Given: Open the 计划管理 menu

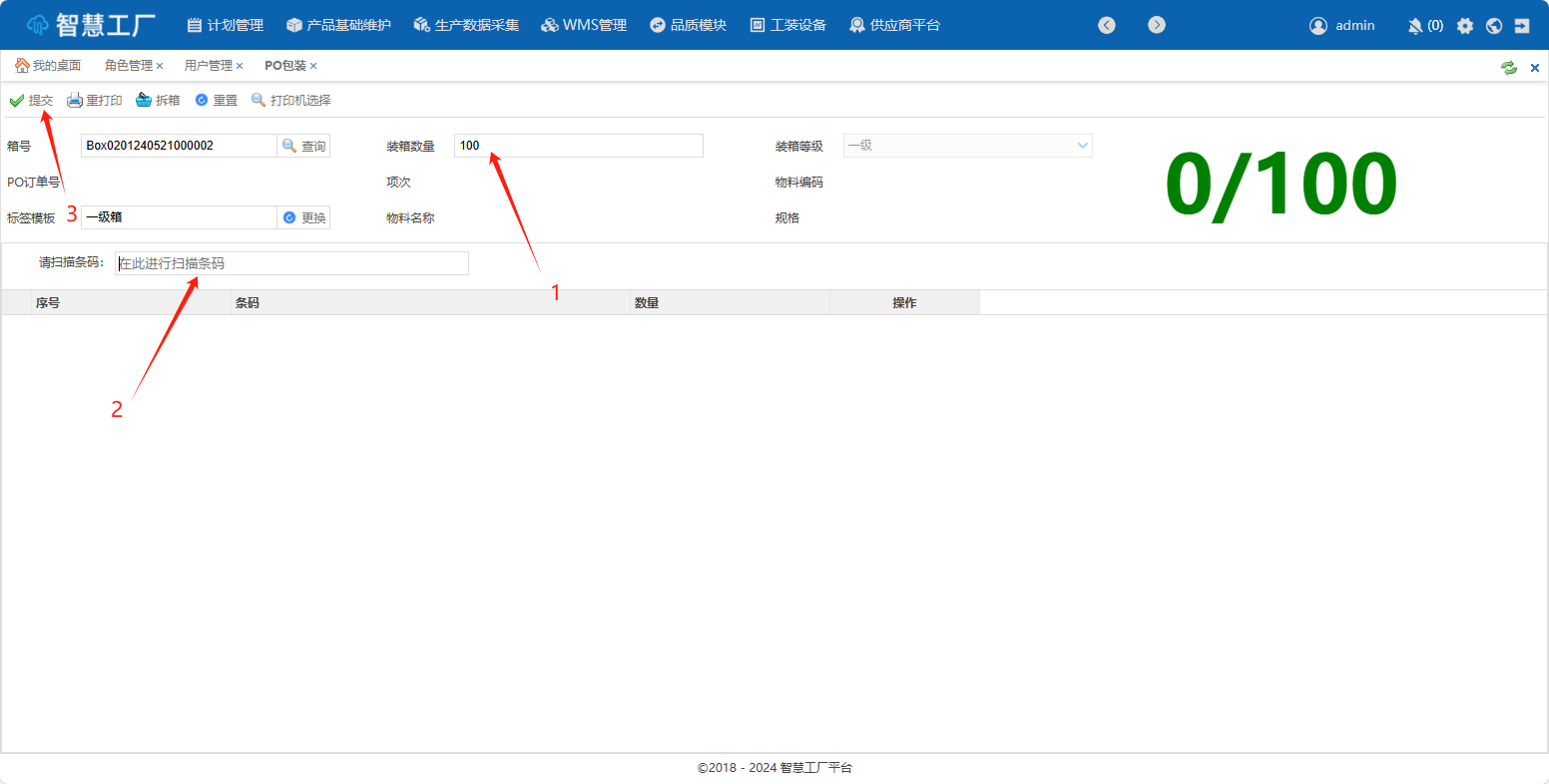Looking at the screenshot, I should 226,25.
